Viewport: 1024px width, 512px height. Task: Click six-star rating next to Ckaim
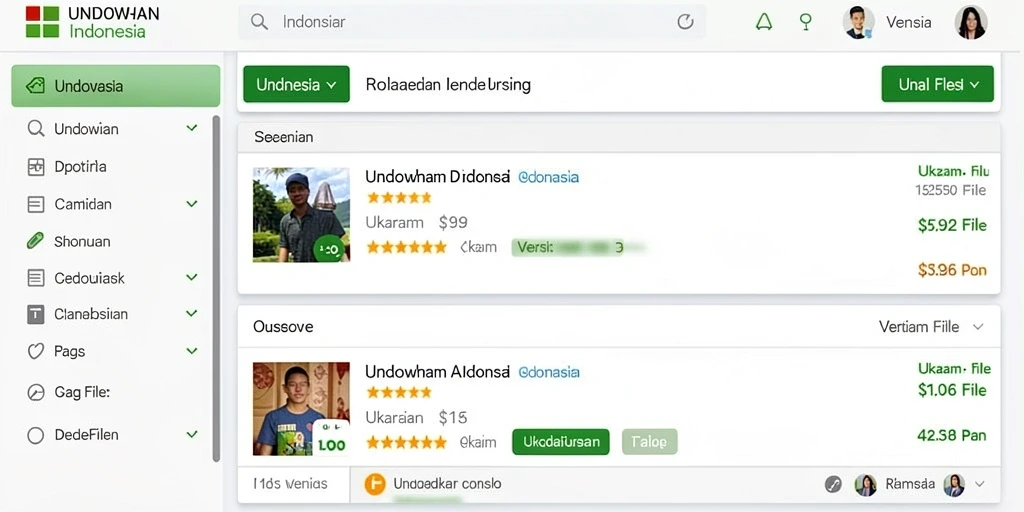tap(406, 248)
